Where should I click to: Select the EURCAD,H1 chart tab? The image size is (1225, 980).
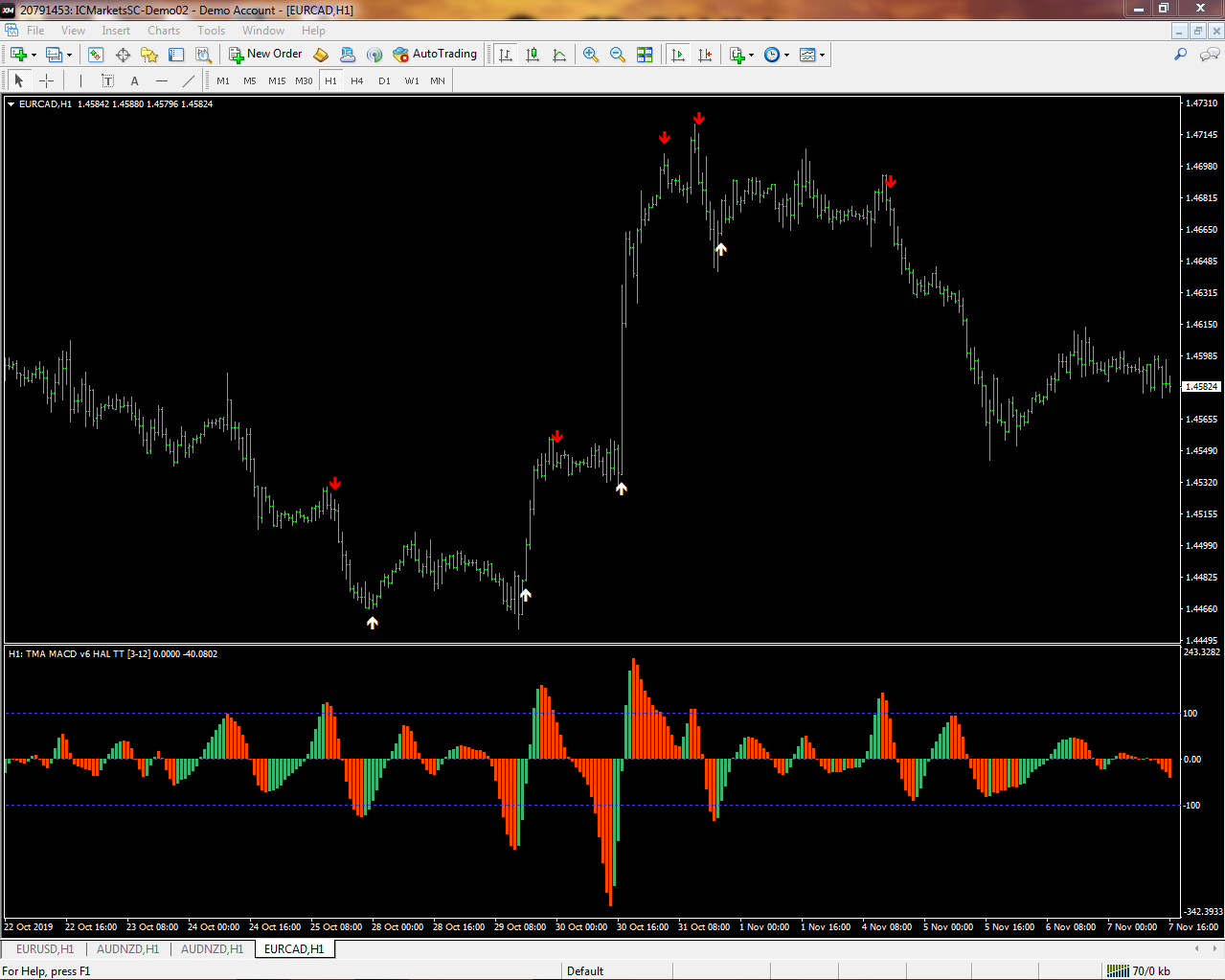(294, 949)
